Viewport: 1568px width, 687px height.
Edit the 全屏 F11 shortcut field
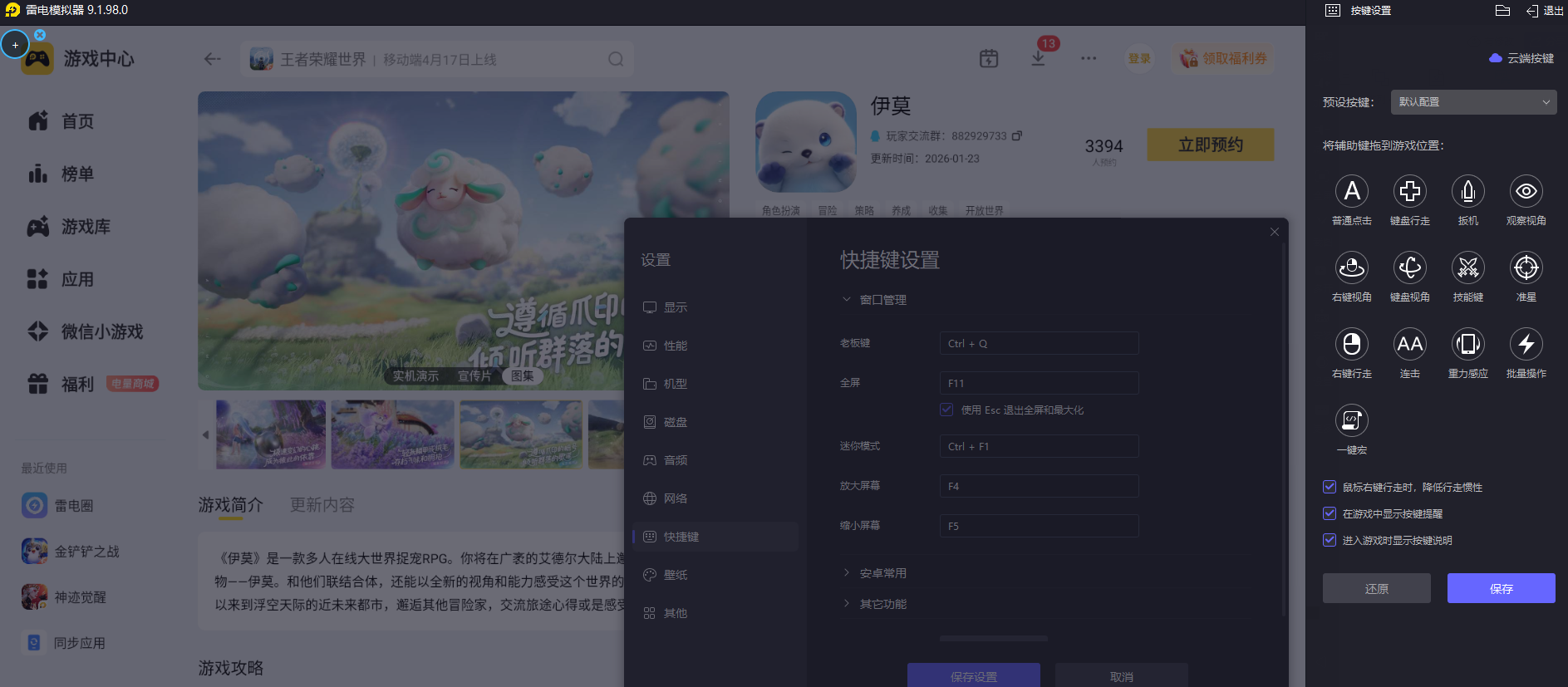(x=1039, y=383)
